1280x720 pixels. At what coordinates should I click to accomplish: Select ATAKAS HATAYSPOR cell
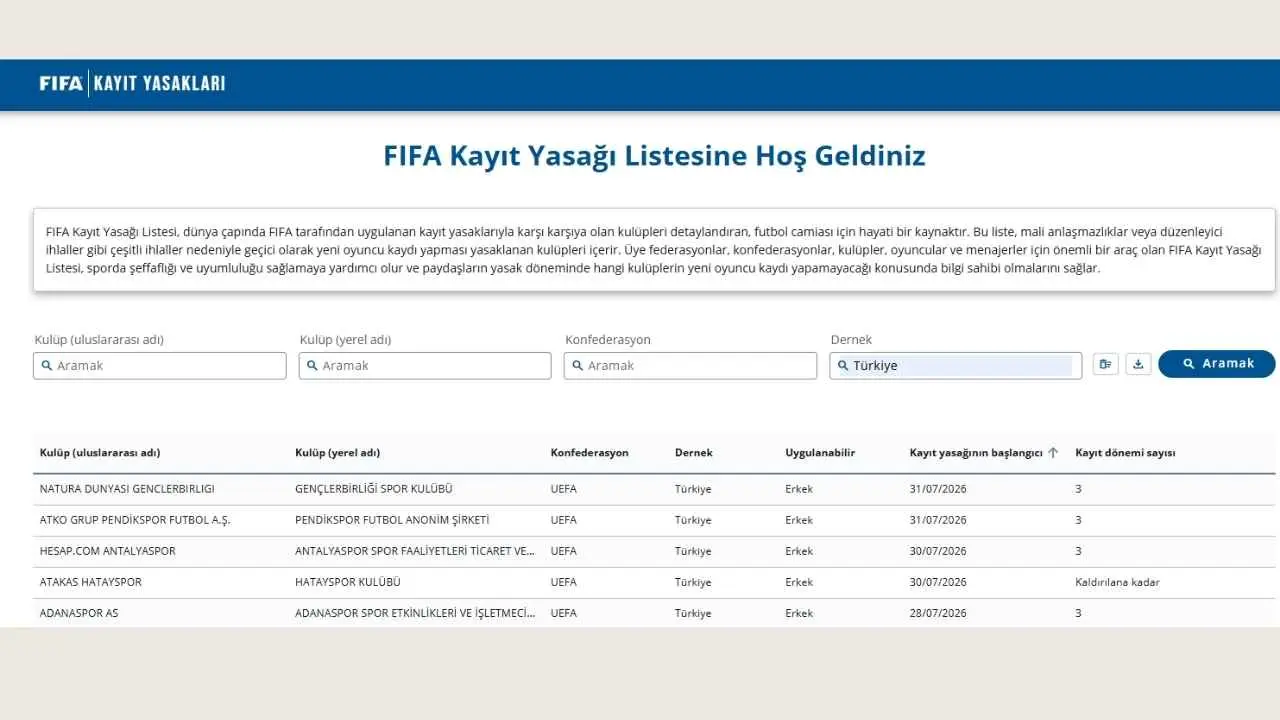(x=91, y=582)
